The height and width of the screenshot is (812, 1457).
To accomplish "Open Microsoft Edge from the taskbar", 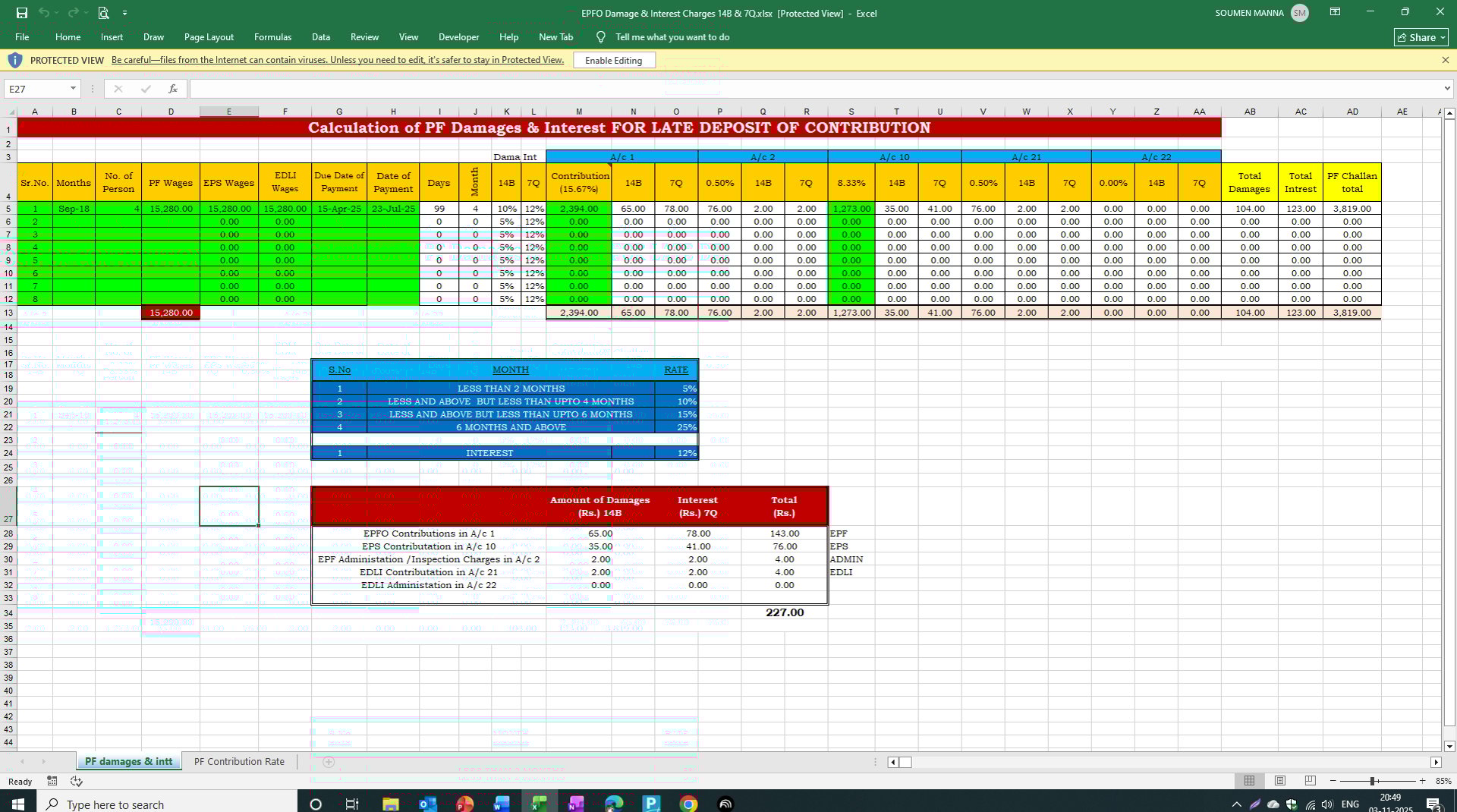I will 614,804.
